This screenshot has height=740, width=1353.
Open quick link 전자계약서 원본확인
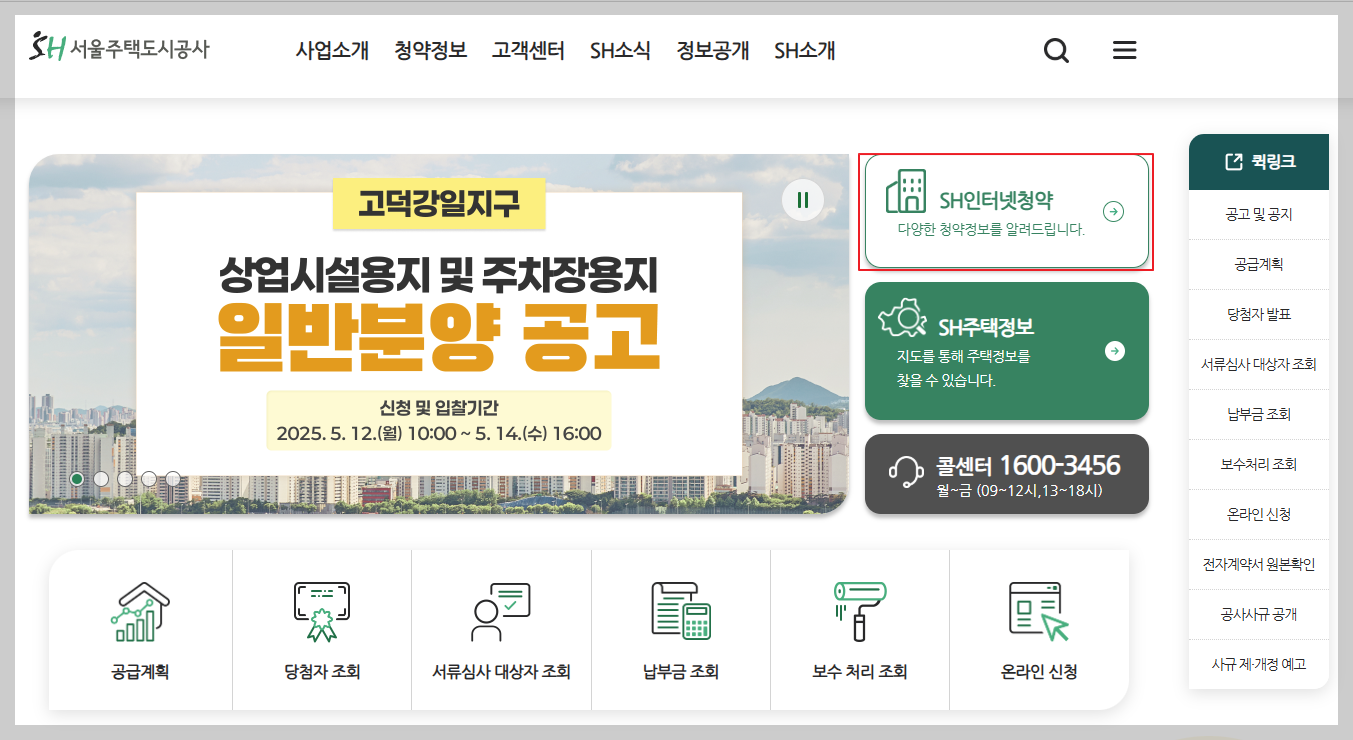(1259, 564)
